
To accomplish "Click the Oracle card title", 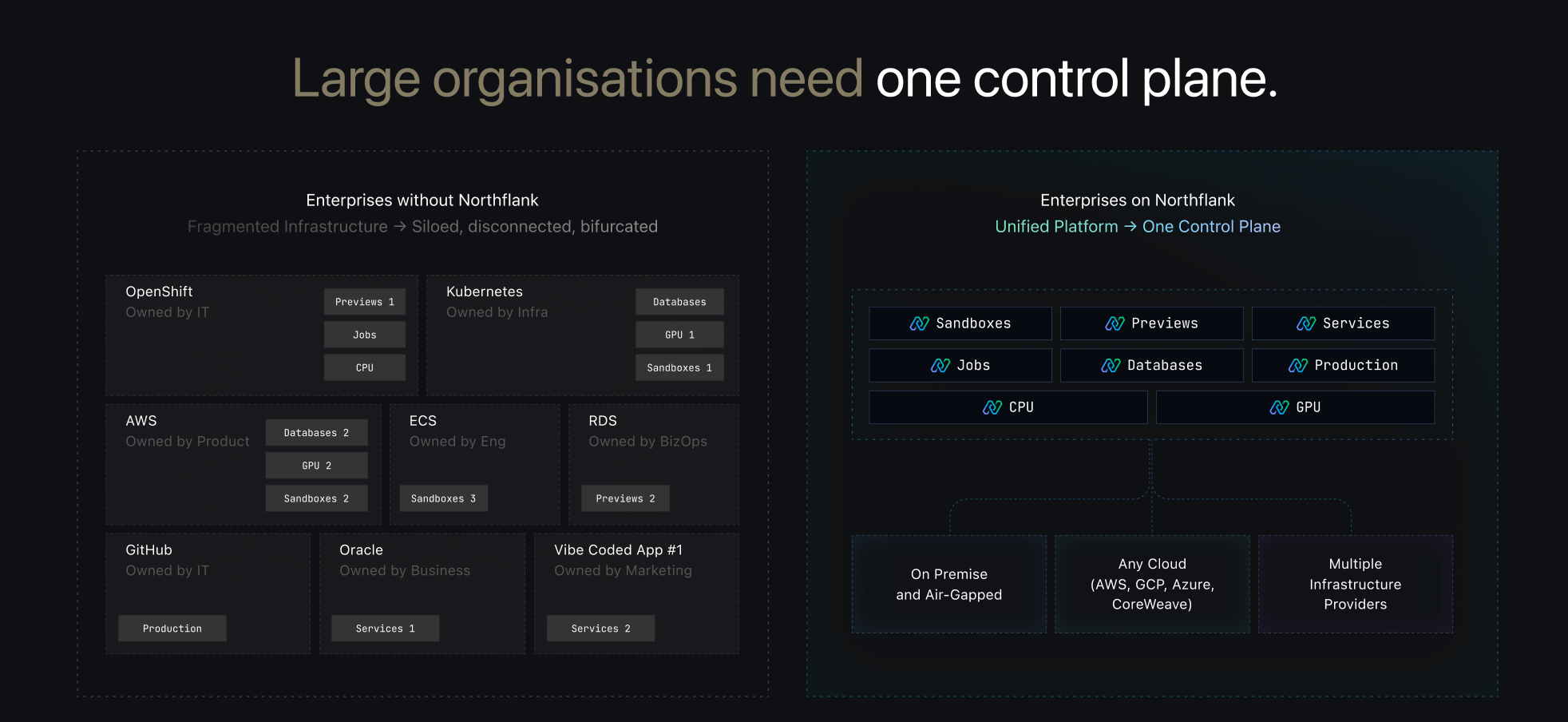I will (x=361, y=550).
